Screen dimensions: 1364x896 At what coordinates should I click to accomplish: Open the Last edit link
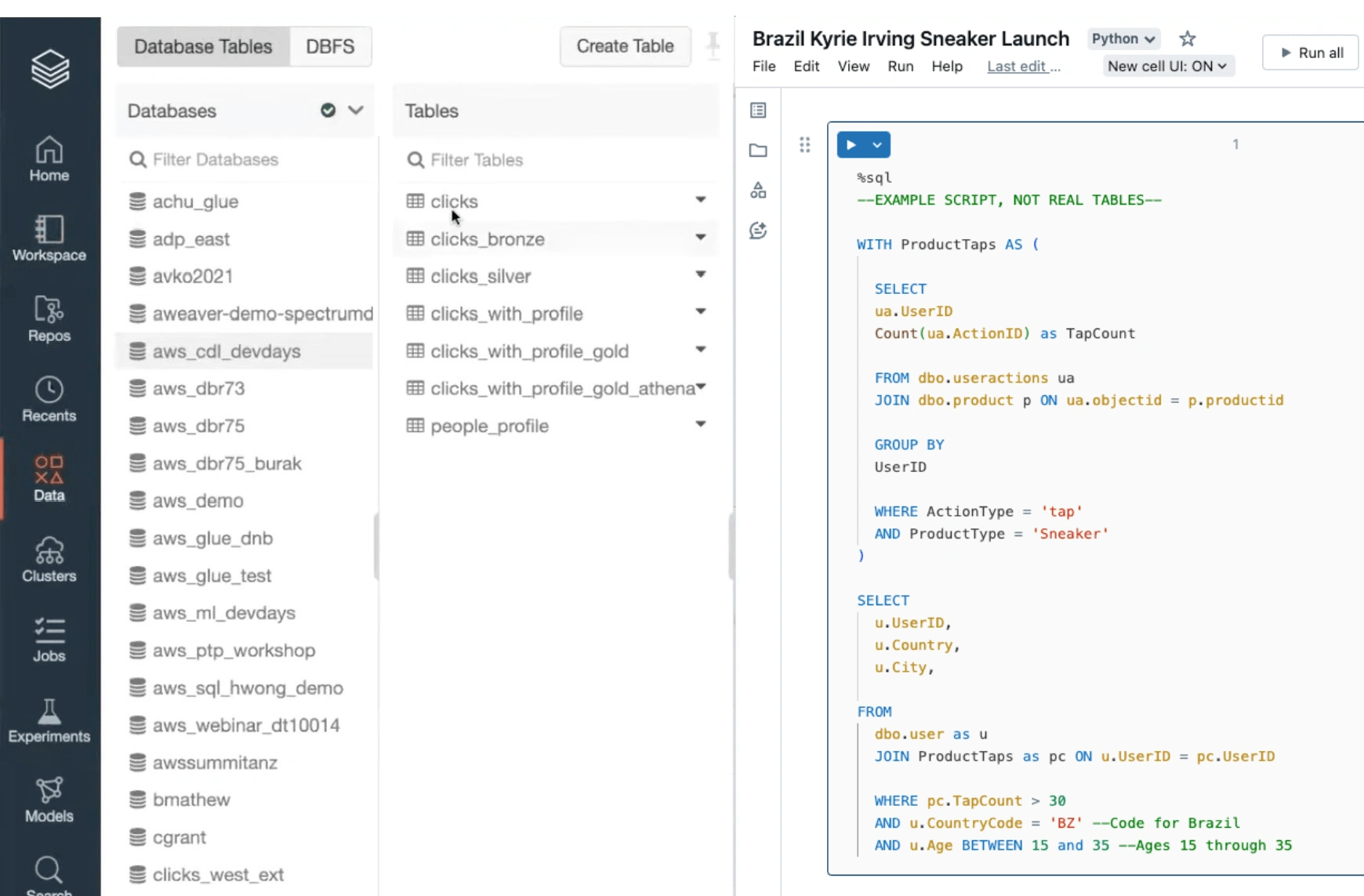pos(1024,66)
